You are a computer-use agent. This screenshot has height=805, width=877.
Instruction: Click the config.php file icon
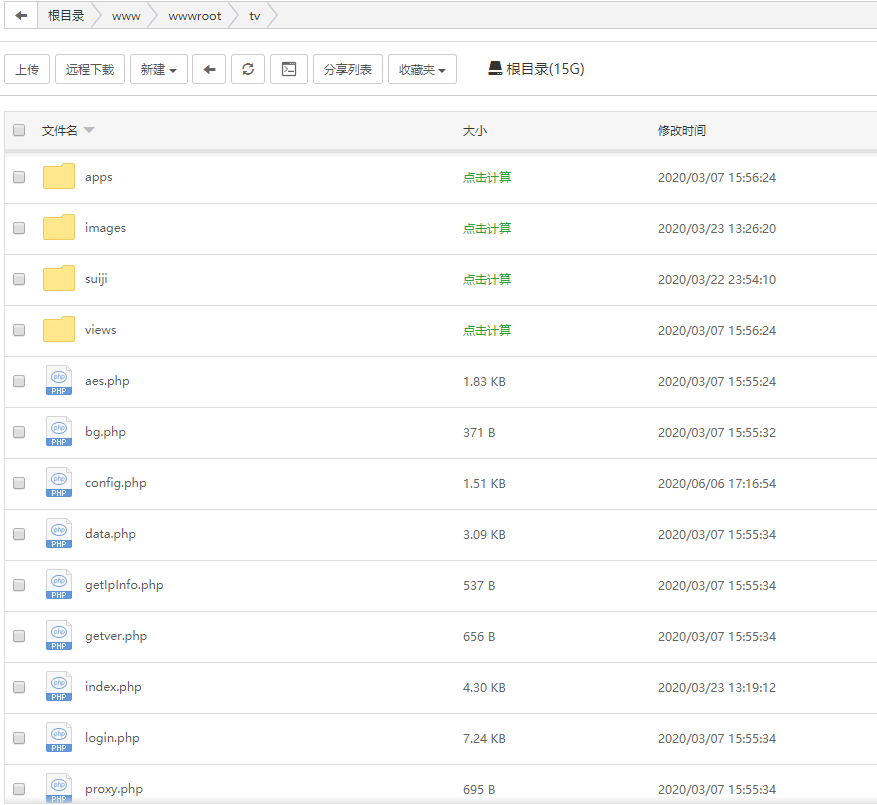click(x=59, y=482)
